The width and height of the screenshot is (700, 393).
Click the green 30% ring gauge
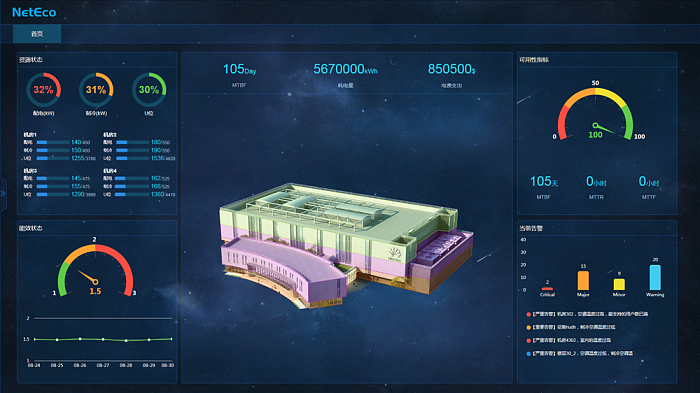(x=149, y=90)
